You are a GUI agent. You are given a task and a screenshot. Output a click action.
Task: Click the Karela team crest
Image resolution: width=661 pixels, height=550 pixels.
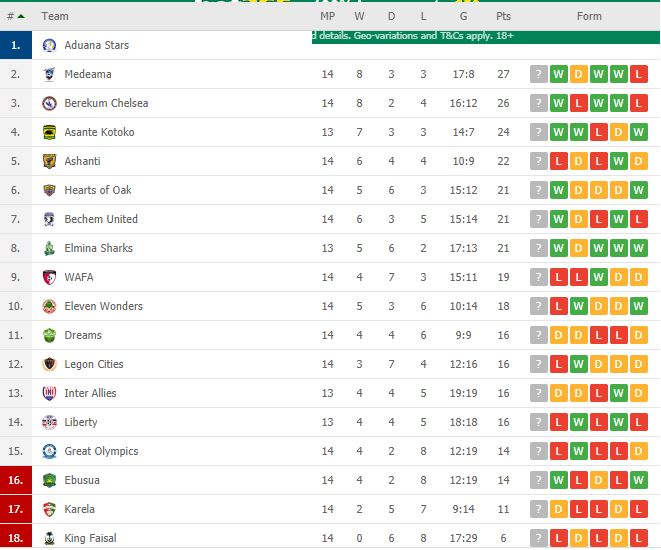(49, 509)
